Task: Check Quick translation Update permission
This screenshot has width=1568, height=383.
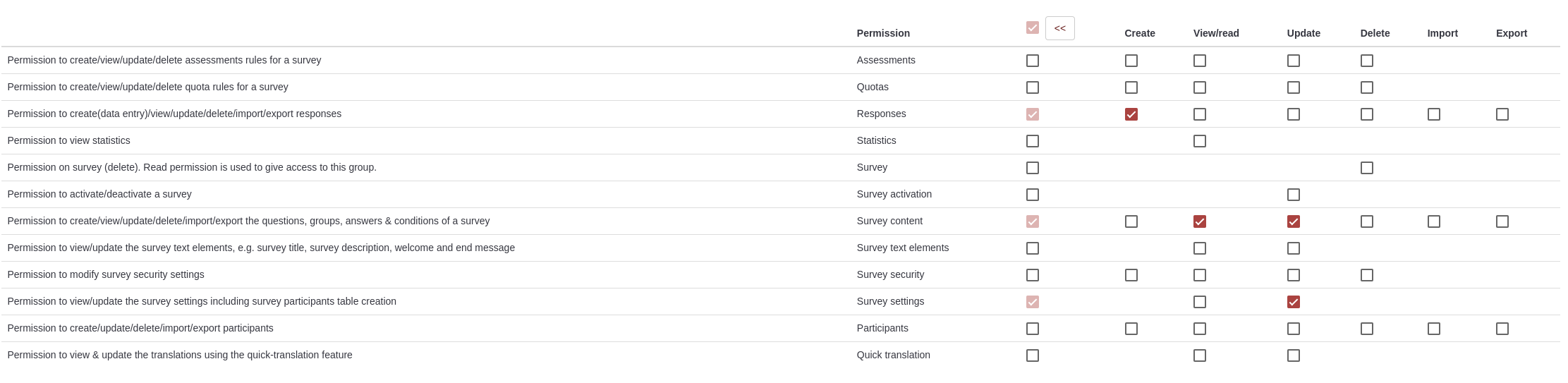Action: tap(1293, 355)
